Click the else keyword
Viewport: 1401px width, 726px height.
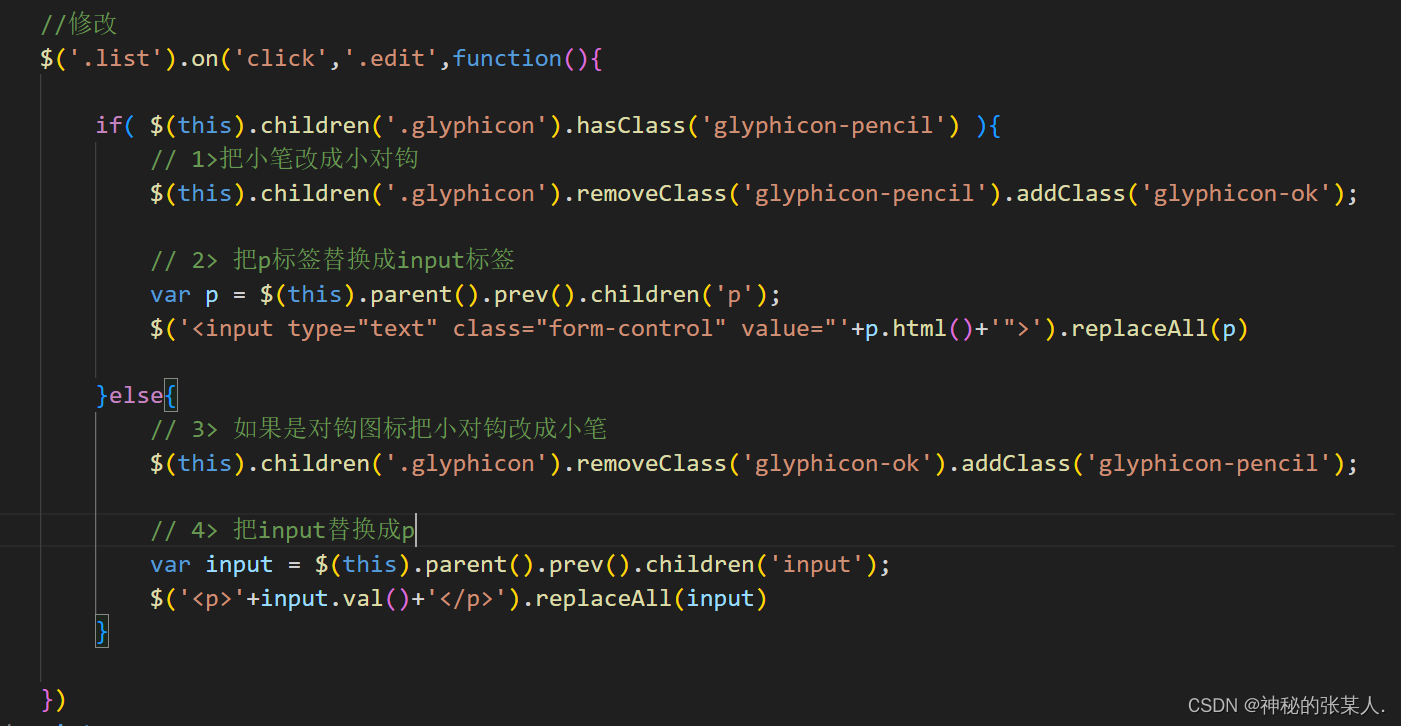pos(136,396)
